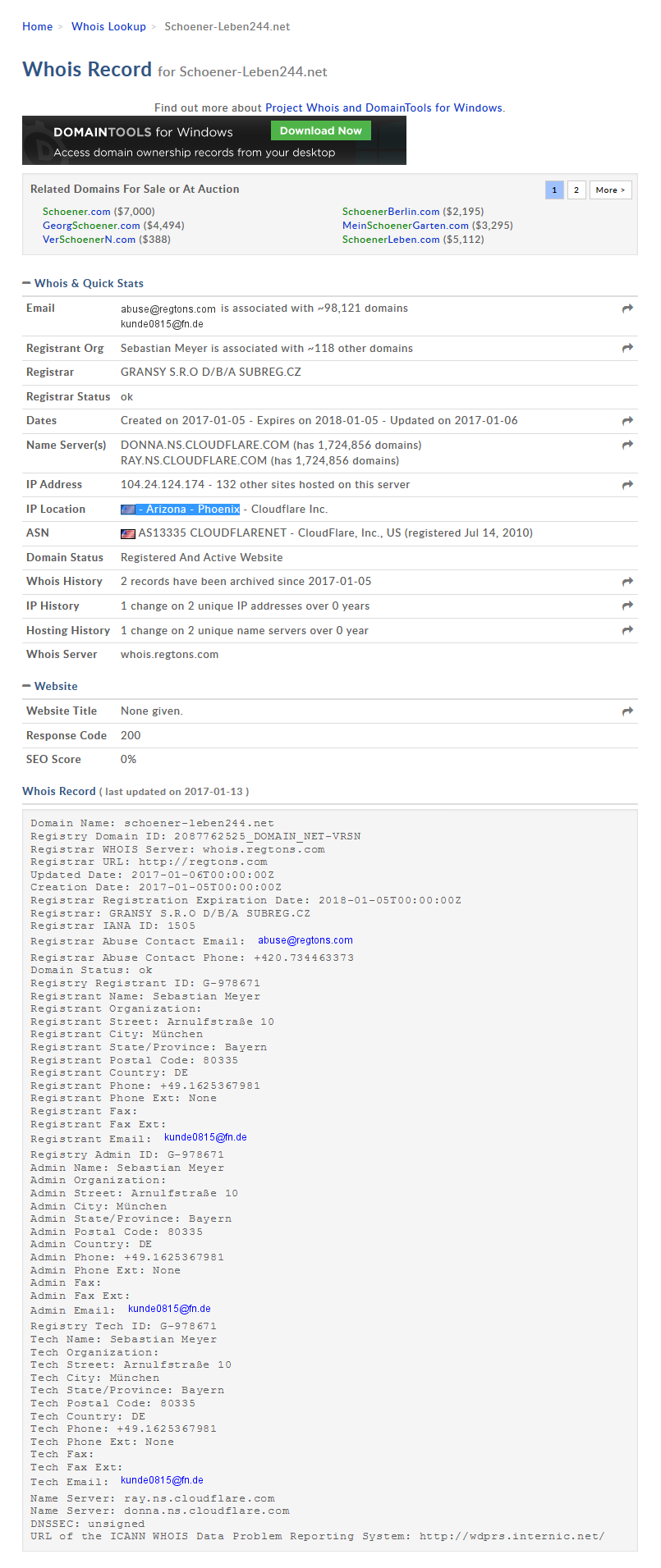661x1568 pixels.
Task: Open the More pagination button
Action: [610, 190]
